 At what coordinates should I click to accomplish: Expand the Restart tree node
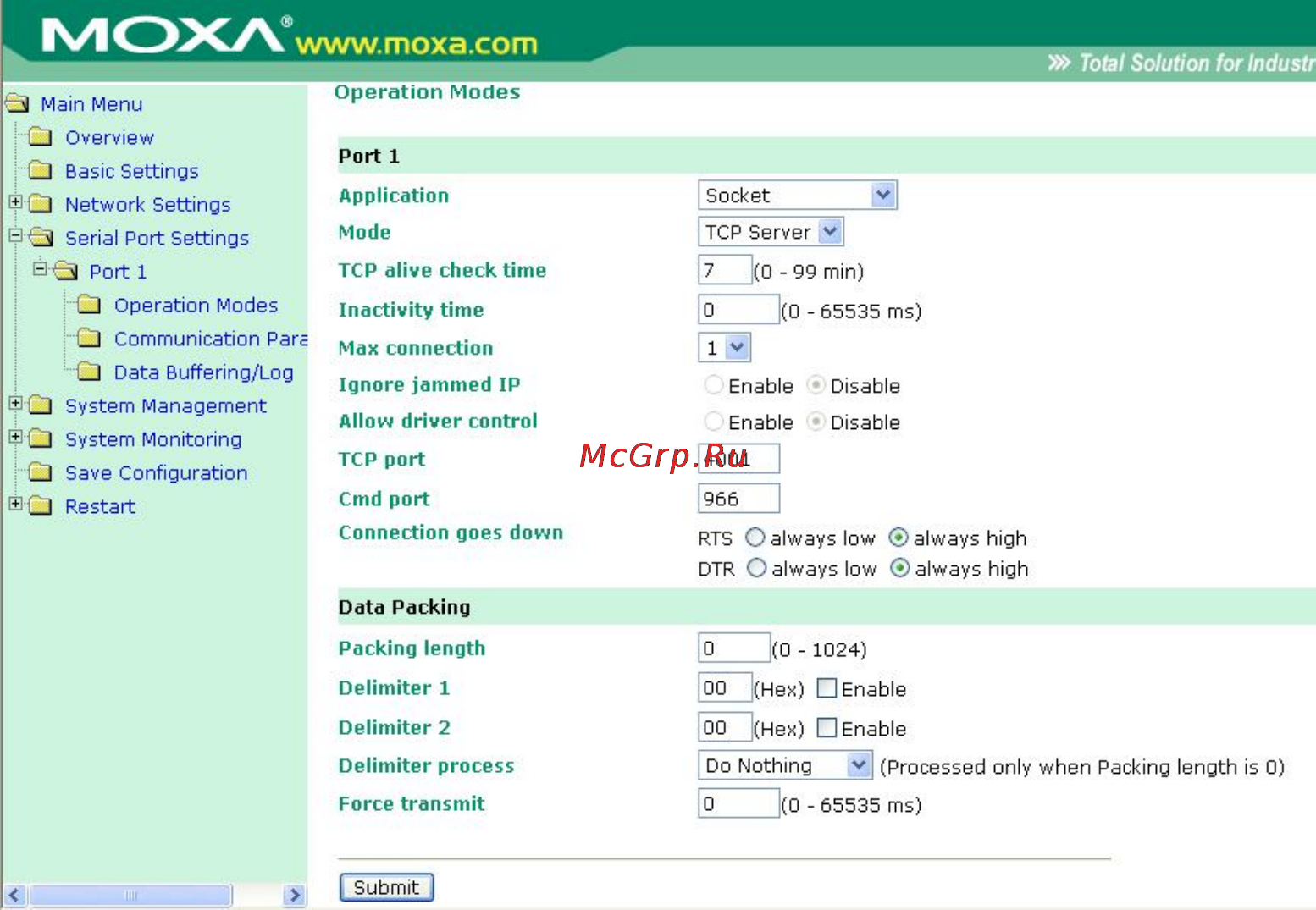[15, 503]
